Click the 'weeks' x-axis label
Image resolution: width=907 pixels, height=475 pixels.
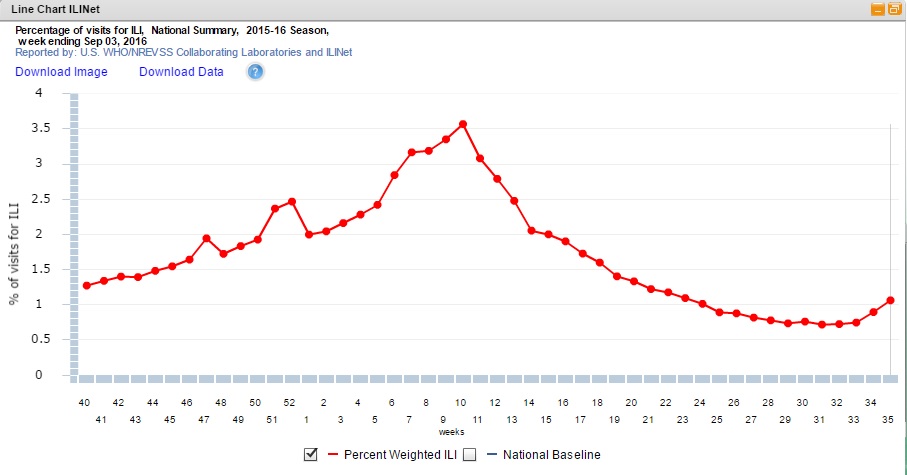coord(451,432)
